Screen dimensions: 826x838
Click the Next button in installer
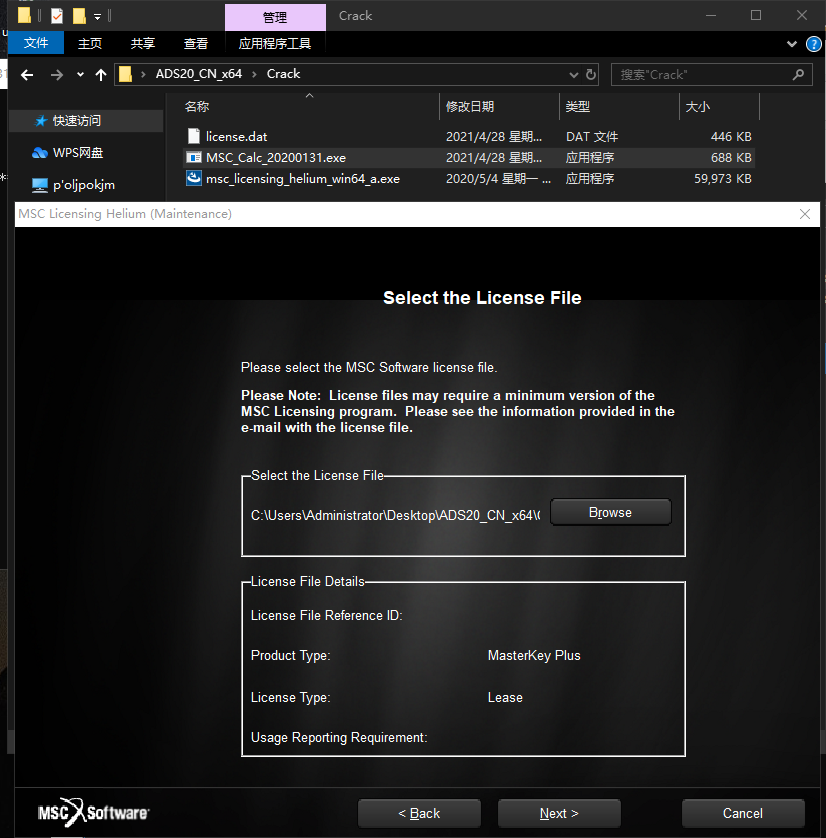pyautogui.click(x=559, y=813)
